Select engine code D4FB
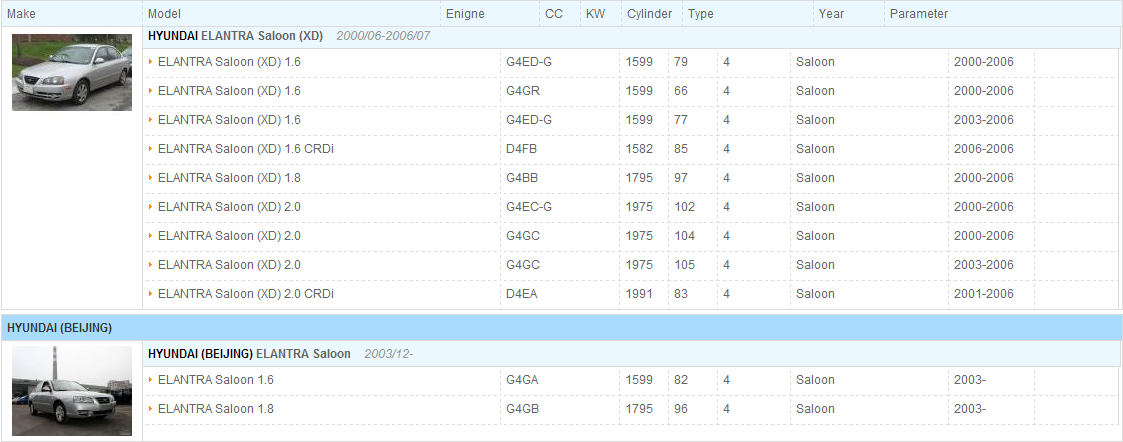The height and width of the screenshot is (442, 1123). coord(521,149)
